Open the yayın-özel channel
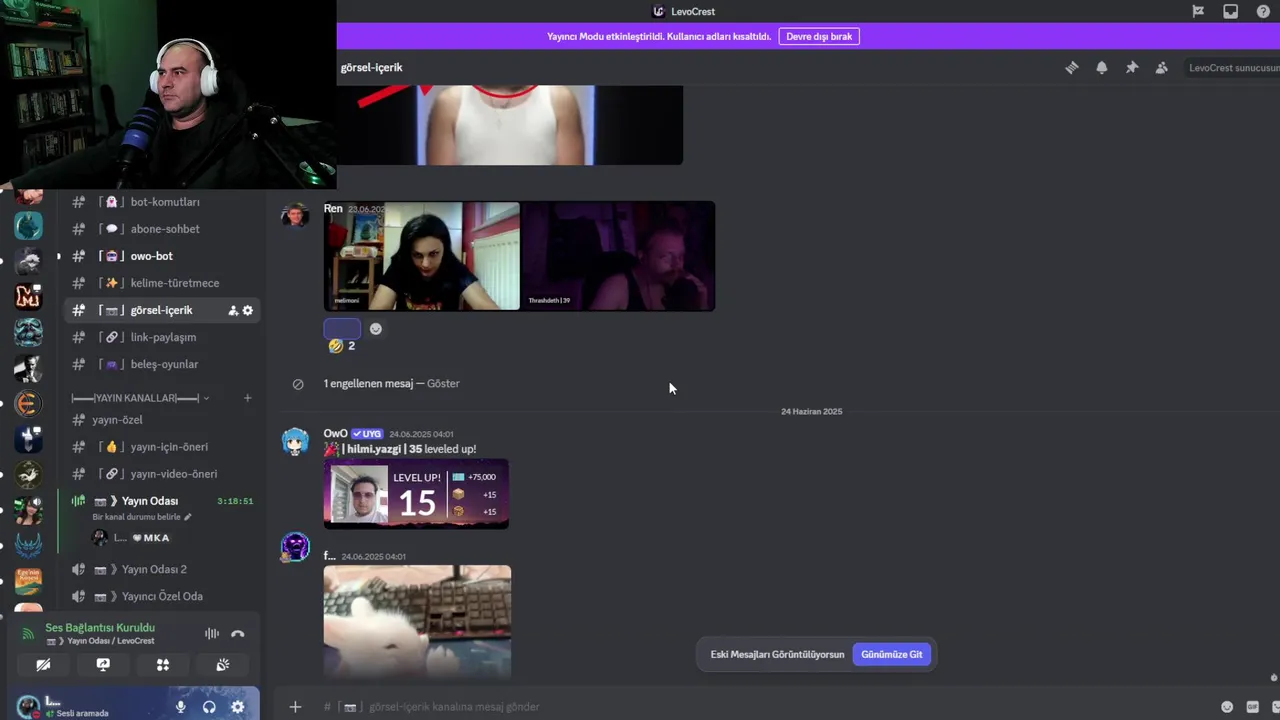Image resolution: width=1280 pixels, height=720 pixels. tap(164, 420)
